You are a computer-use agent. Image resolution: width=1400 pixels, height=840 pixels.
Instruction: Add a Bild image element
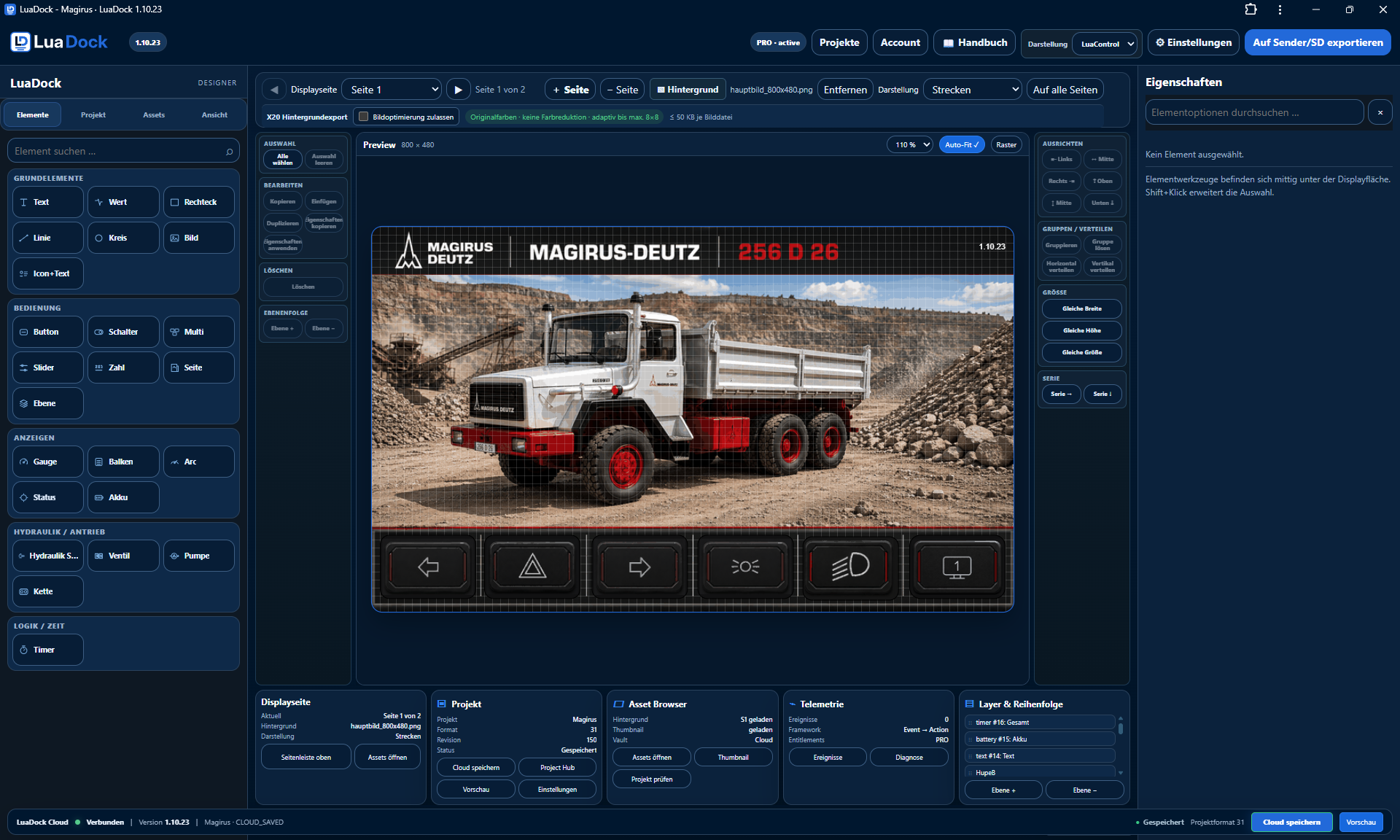coord(199,238)
